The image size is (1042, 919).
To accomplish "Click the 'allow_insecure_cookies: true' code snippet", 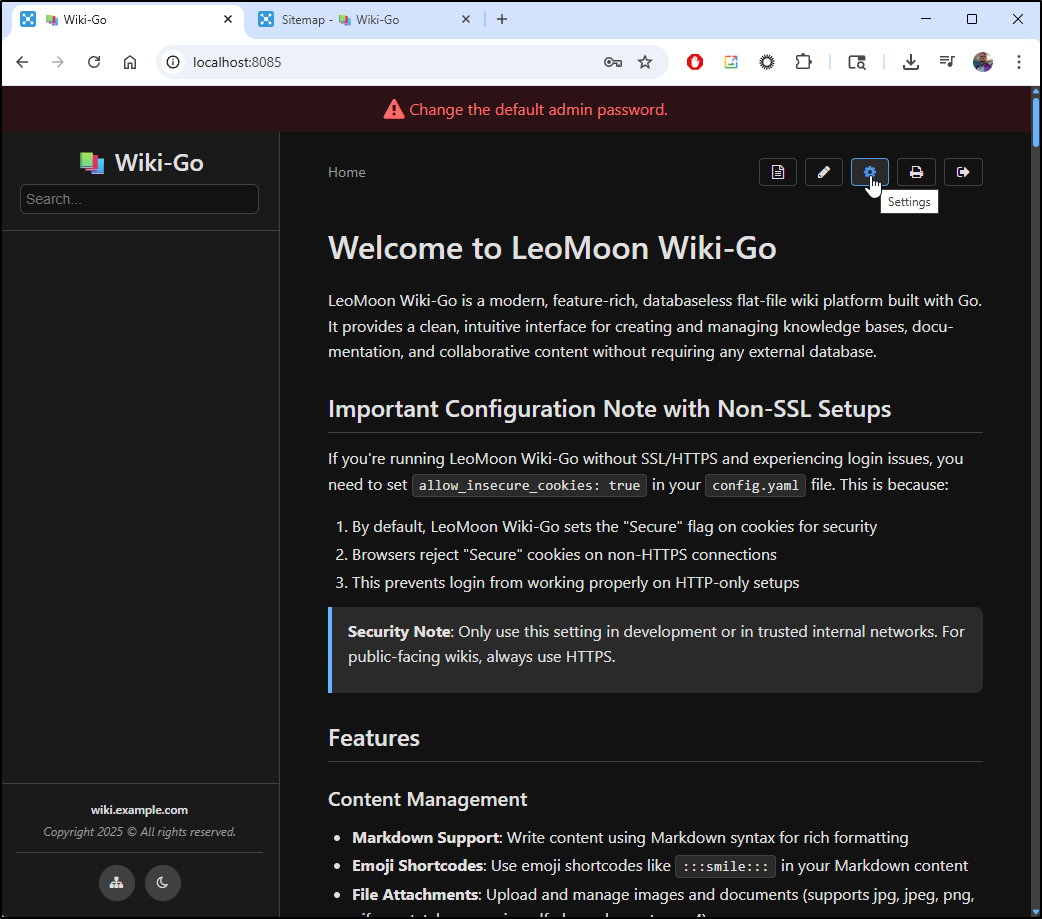I will [x=530, y=486].
